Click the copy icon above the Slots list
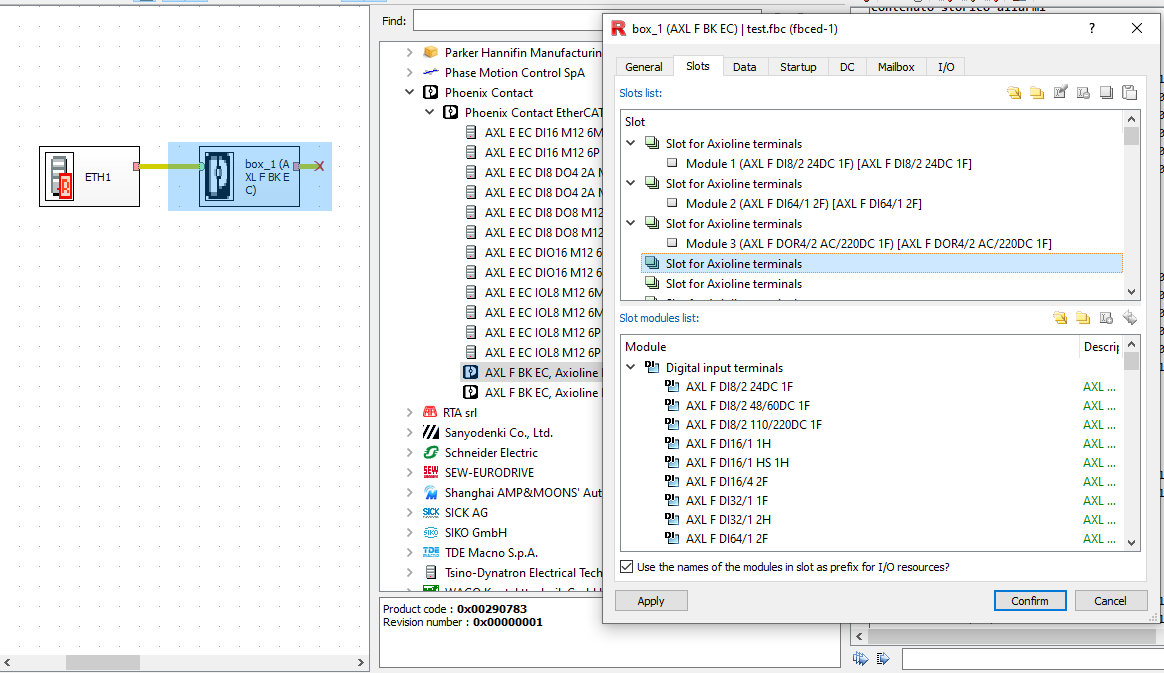Screen dimensions: 1164x673 point(1106,93)
